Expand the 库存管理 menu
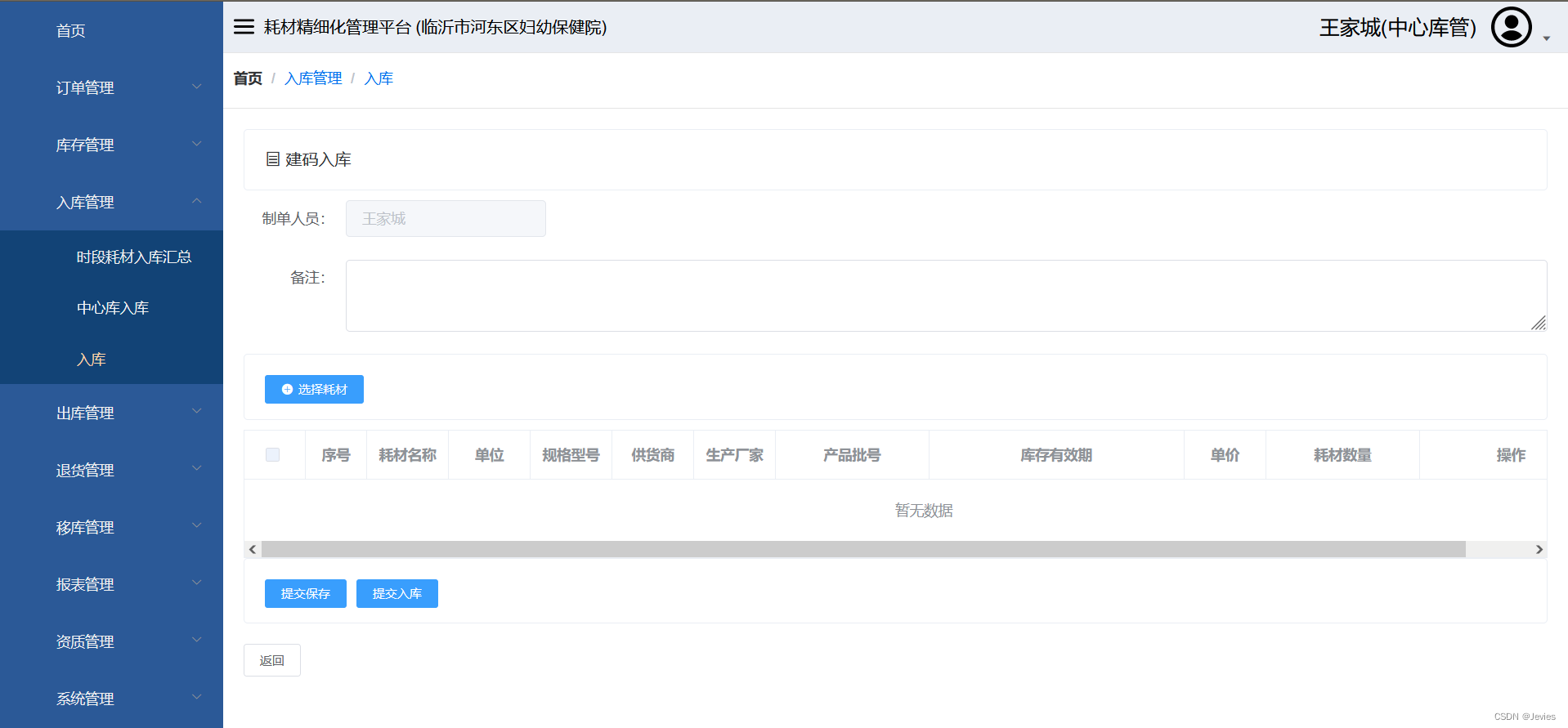The height and width of the screenshot is (728, 1568). (111, 145)
